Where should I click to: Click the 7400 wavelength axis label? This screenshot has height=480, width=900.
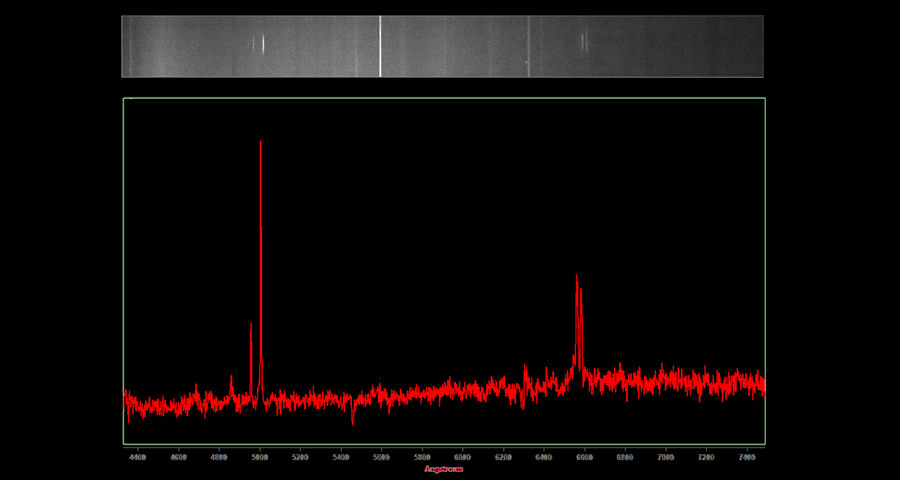click(746, 457)
